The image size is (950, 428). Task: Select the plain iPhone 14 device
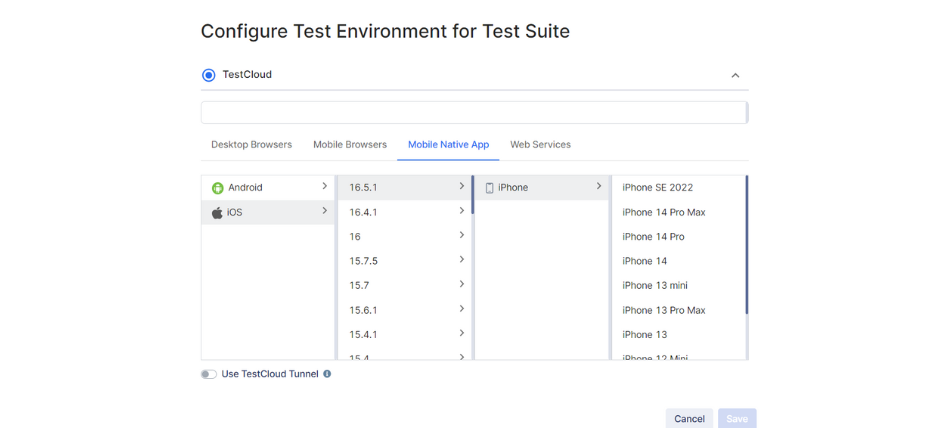point(678,261)
